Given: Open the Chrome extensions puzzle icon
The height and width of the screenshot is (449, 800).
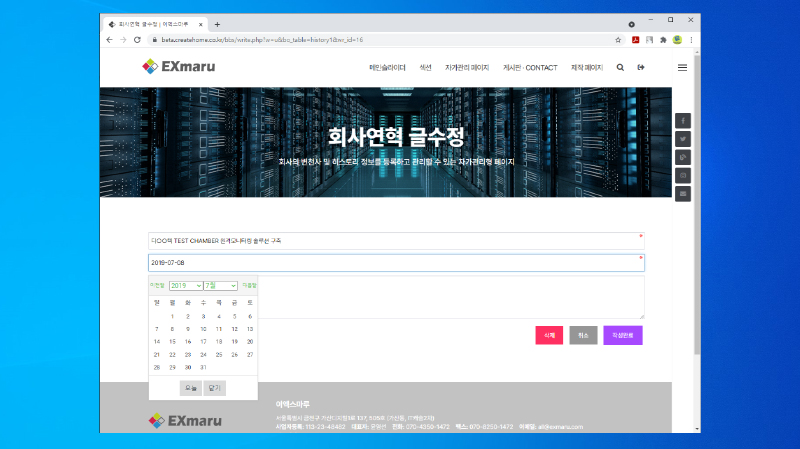Looking at the screenshot, I should tap(663, 40).
